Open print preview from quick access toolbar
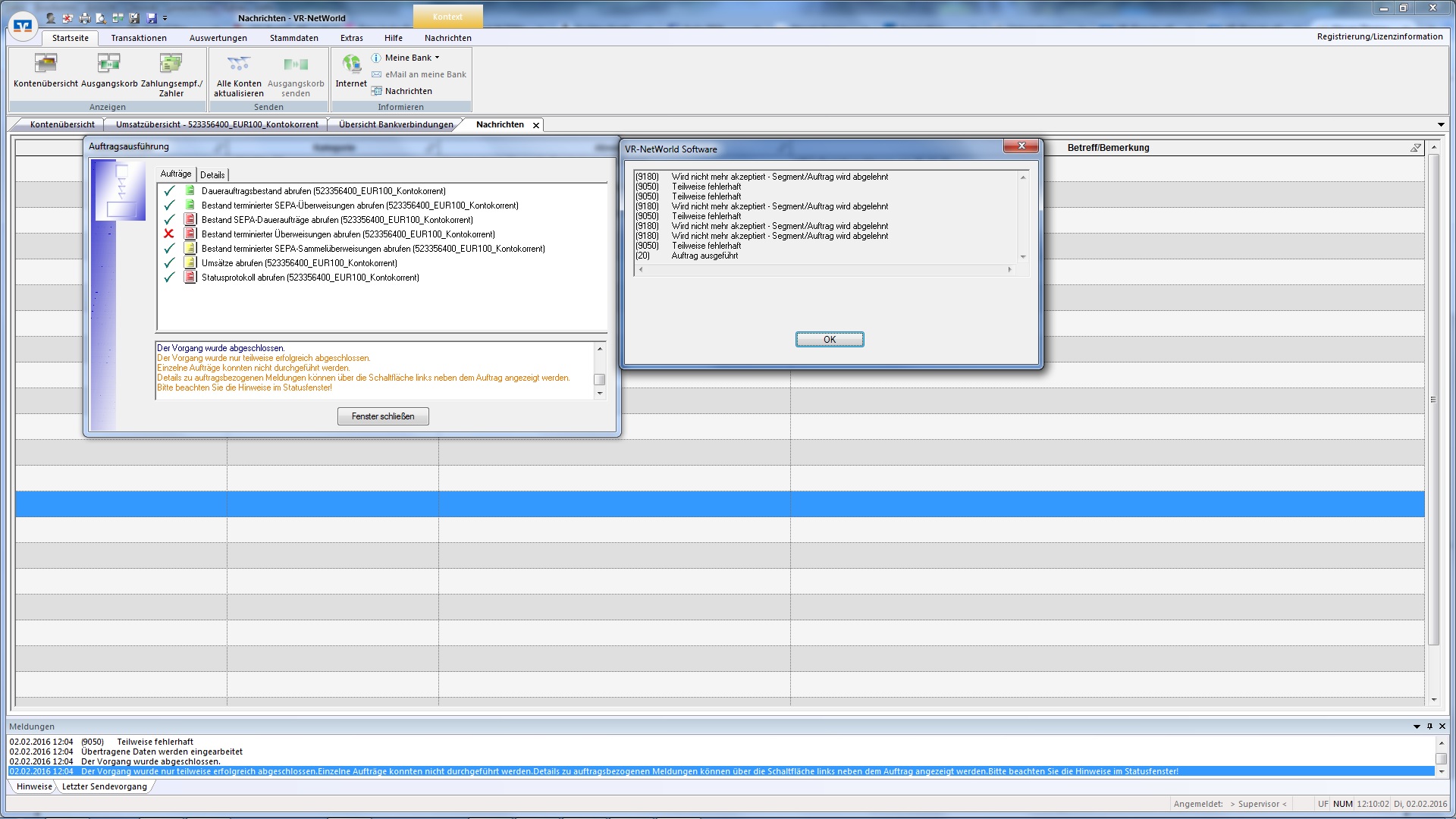The width and height of the screenshot is (1456, 819). [101, 17]
